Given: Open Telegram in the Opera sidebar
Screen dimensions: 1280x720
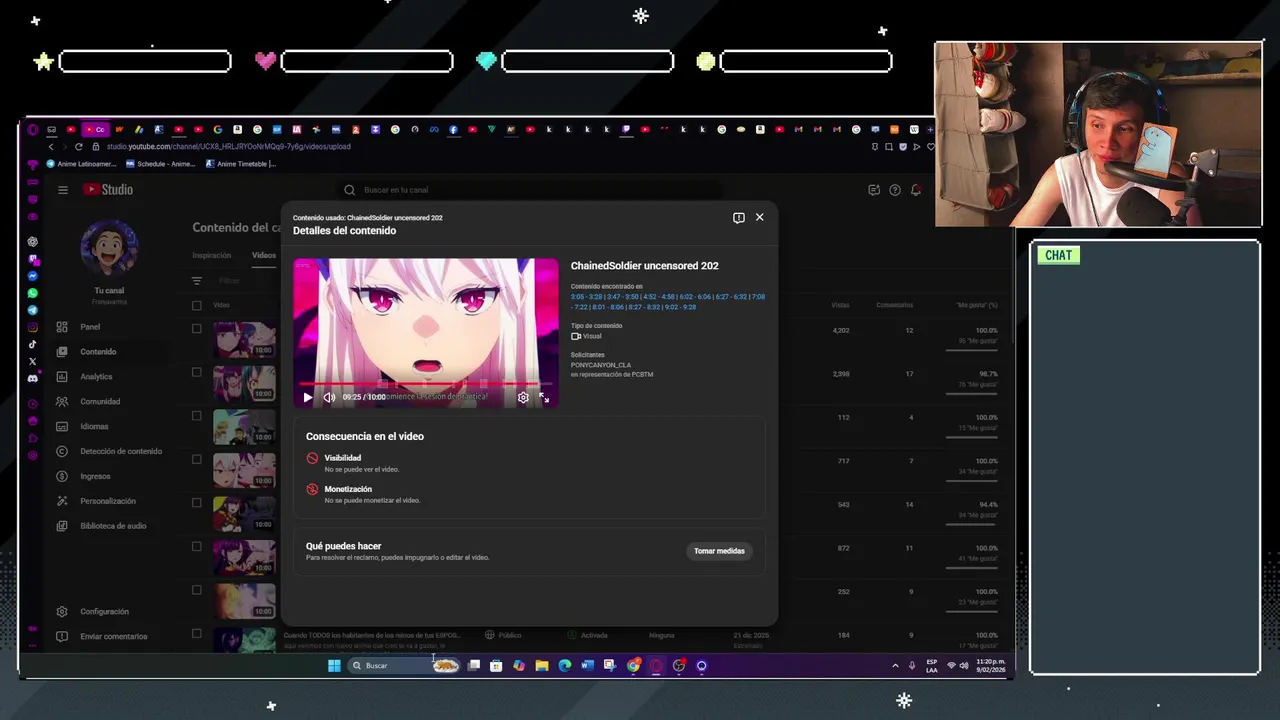Looking at the screenshot, I should [33, 310].
